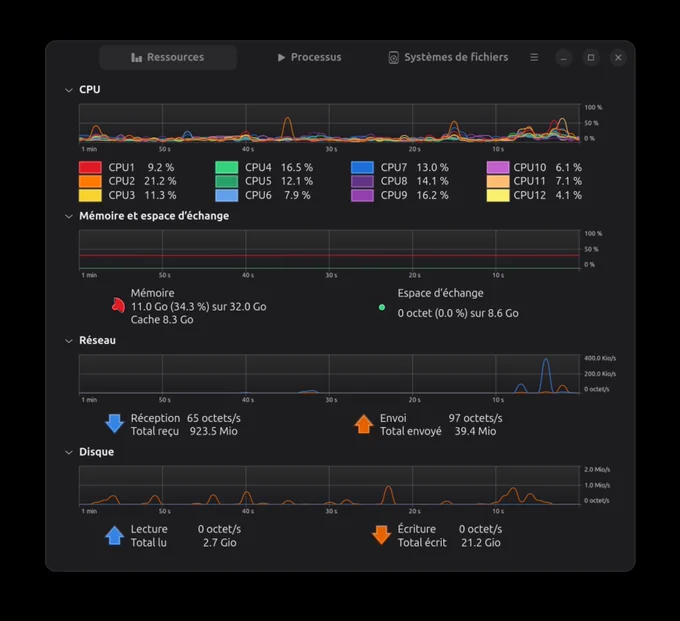The height and width of the screenshot is (621, 680).
Task: Close the system monitor window
Action: (618, 58)
